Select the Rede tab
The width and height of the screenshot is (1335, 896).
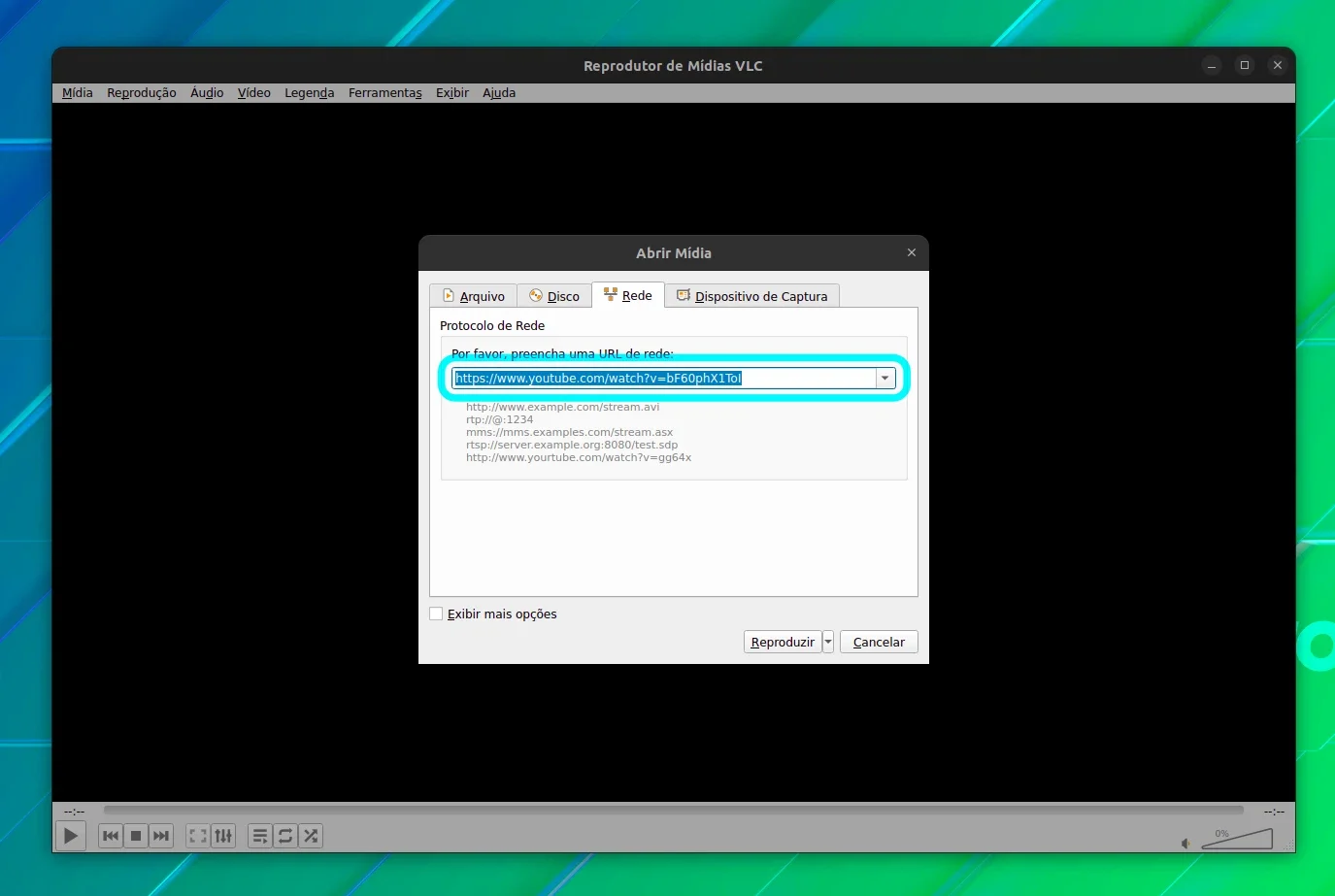628,295
